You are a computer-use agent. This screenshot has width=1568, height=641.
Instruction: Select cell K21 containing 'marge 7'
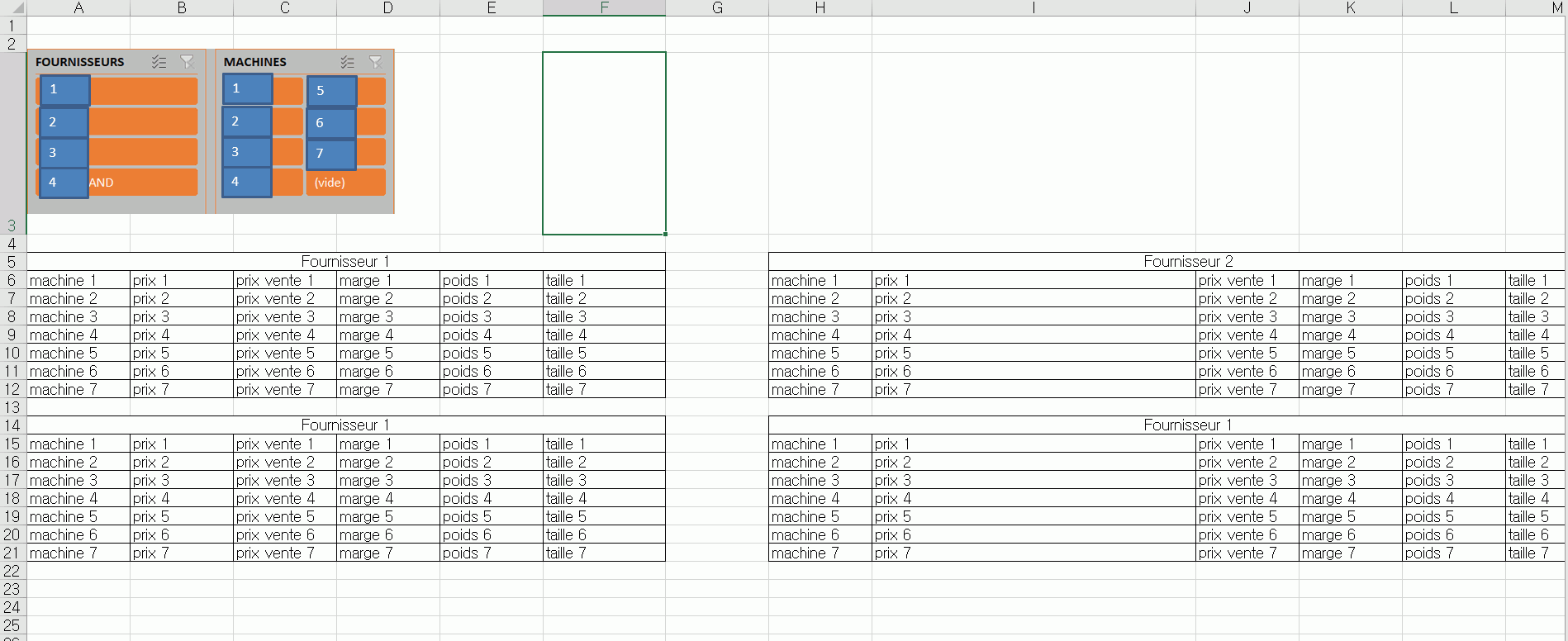[x=1351, y=553]
